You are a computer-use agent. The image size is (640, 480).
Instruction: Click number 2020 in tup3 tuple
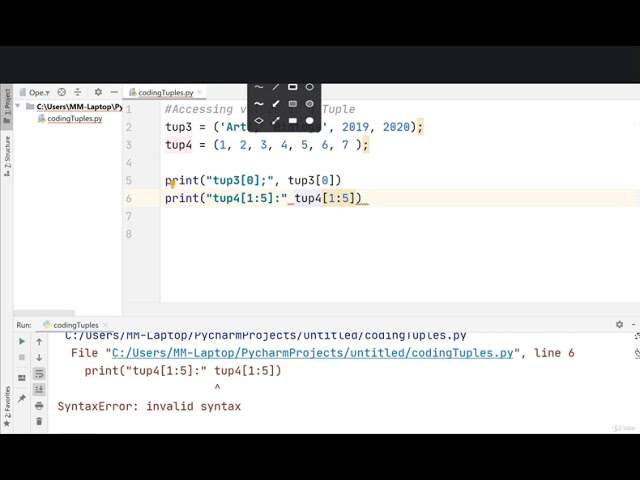396,127
